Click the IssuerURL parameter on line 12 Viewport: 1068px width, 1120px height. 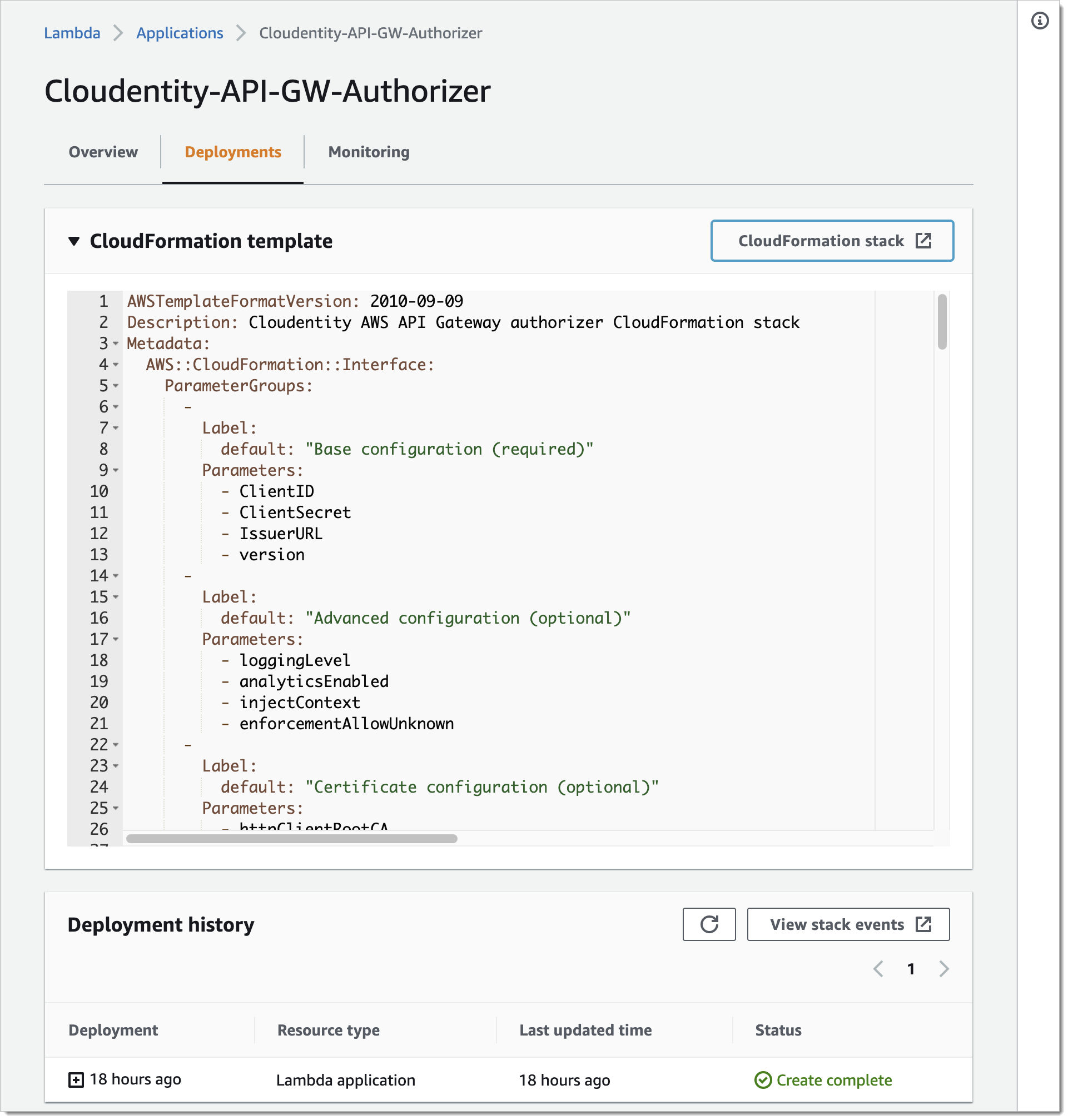(x=281, y=533)
